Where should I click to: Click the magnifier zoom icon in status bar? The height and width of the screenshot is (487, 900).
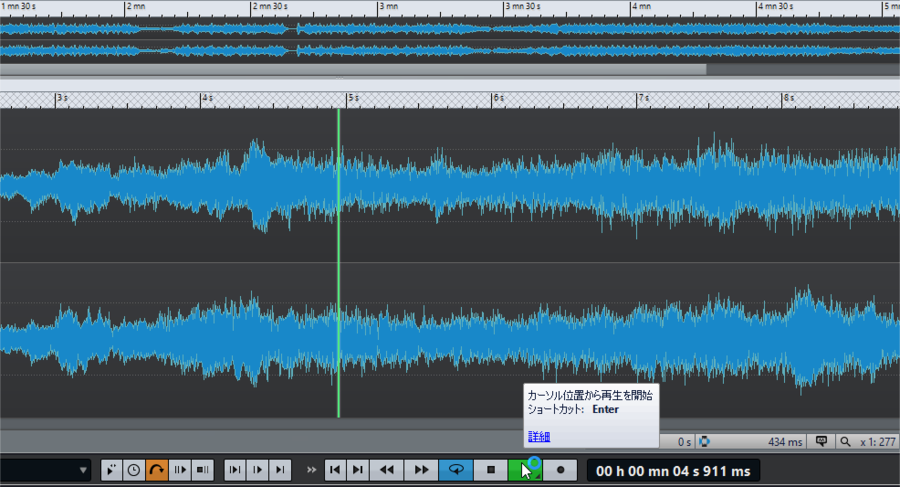[x=845, y=442]
